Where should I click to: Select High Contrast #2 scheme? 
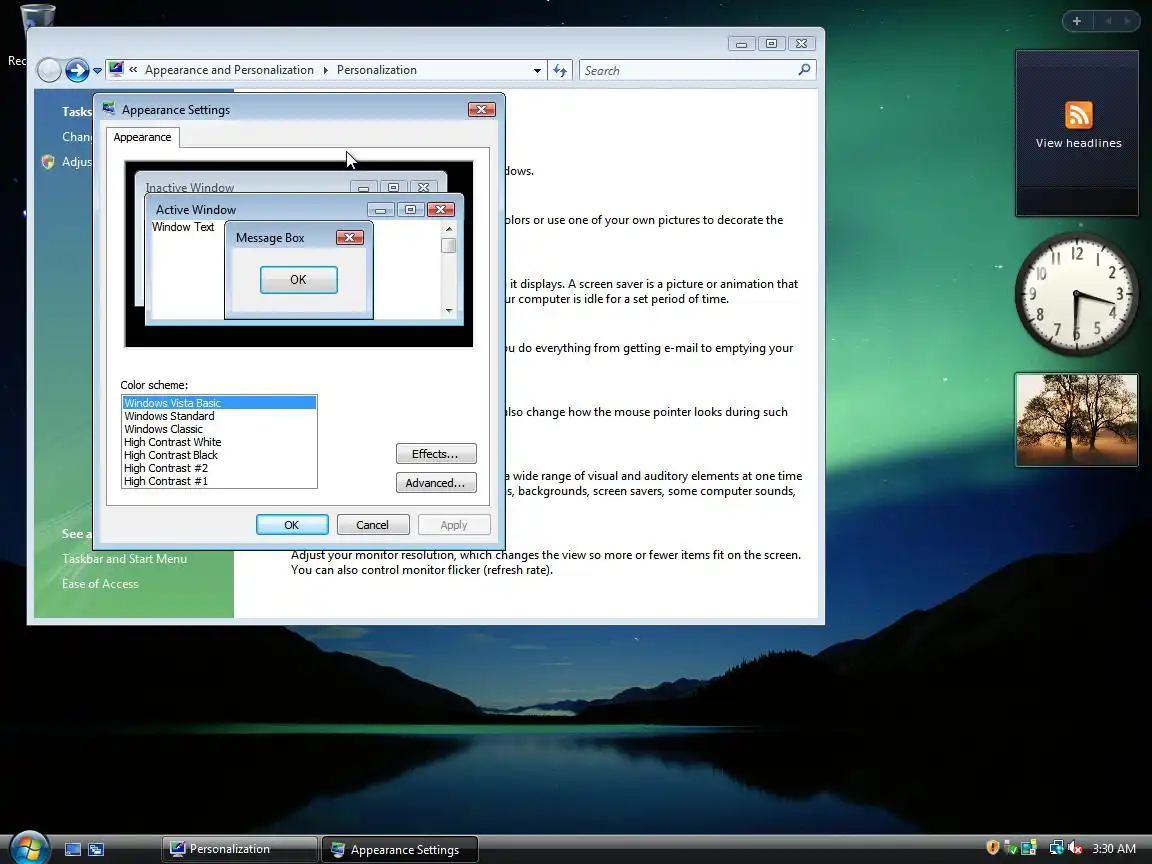click(x=219, y=469)
